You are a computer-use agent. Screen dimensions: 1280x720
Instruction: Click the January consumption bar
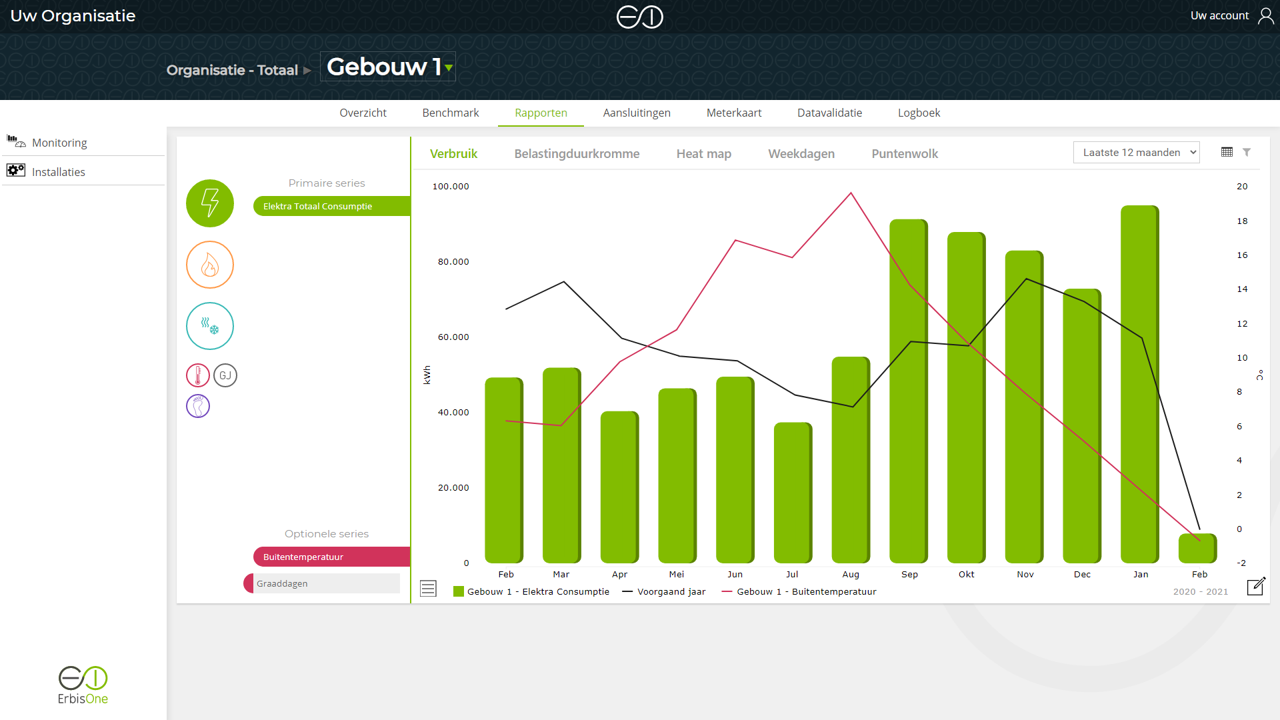[1140, 384]
